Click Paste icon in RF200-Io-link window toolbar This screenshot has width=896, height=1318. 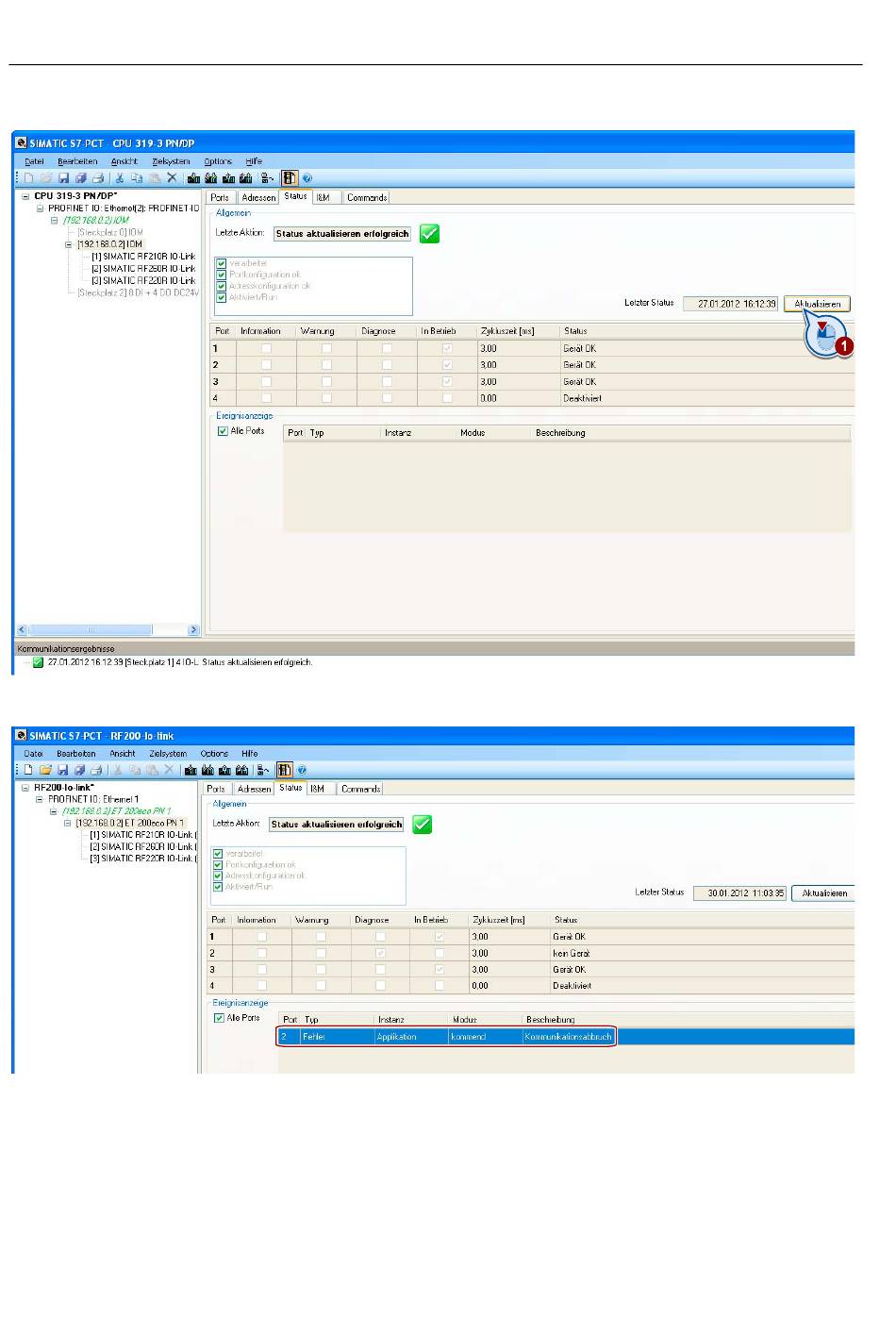[x=152, y=770]
